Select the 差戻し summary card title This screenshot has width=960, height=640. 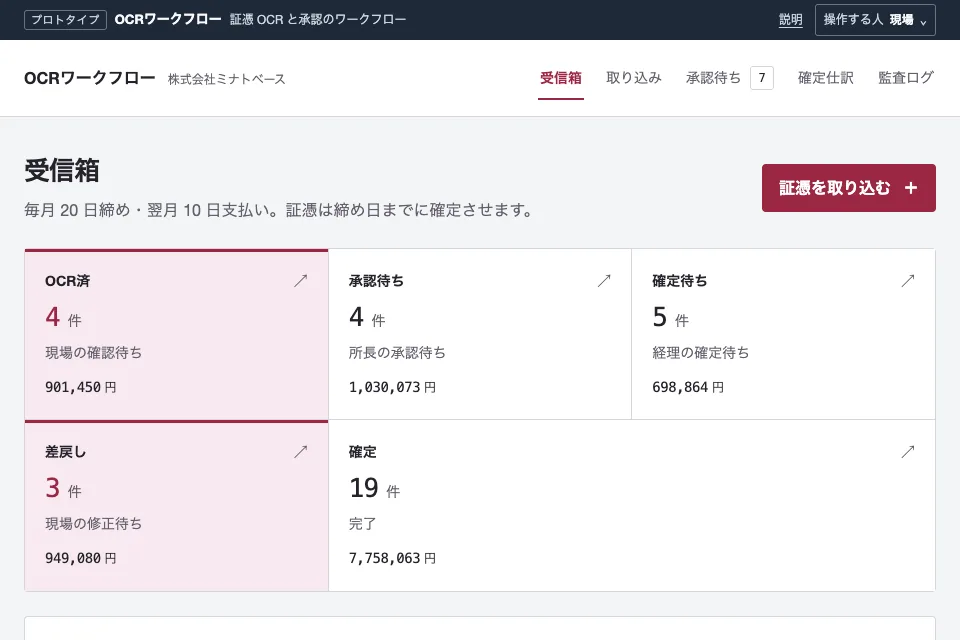coord(66,452)
